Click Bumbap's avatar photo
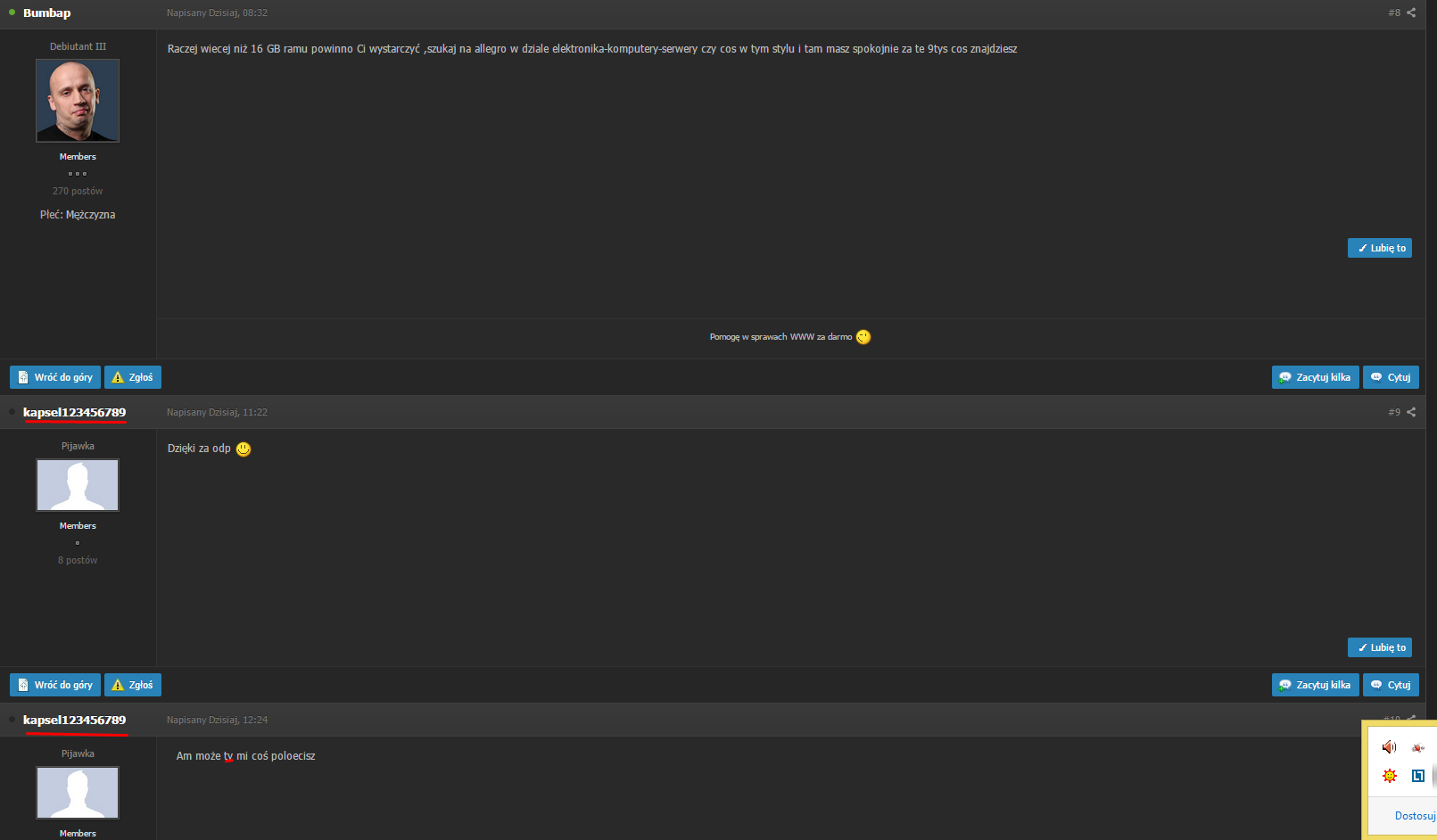Screen dimensions: 1437x840 tap(78, 101)
